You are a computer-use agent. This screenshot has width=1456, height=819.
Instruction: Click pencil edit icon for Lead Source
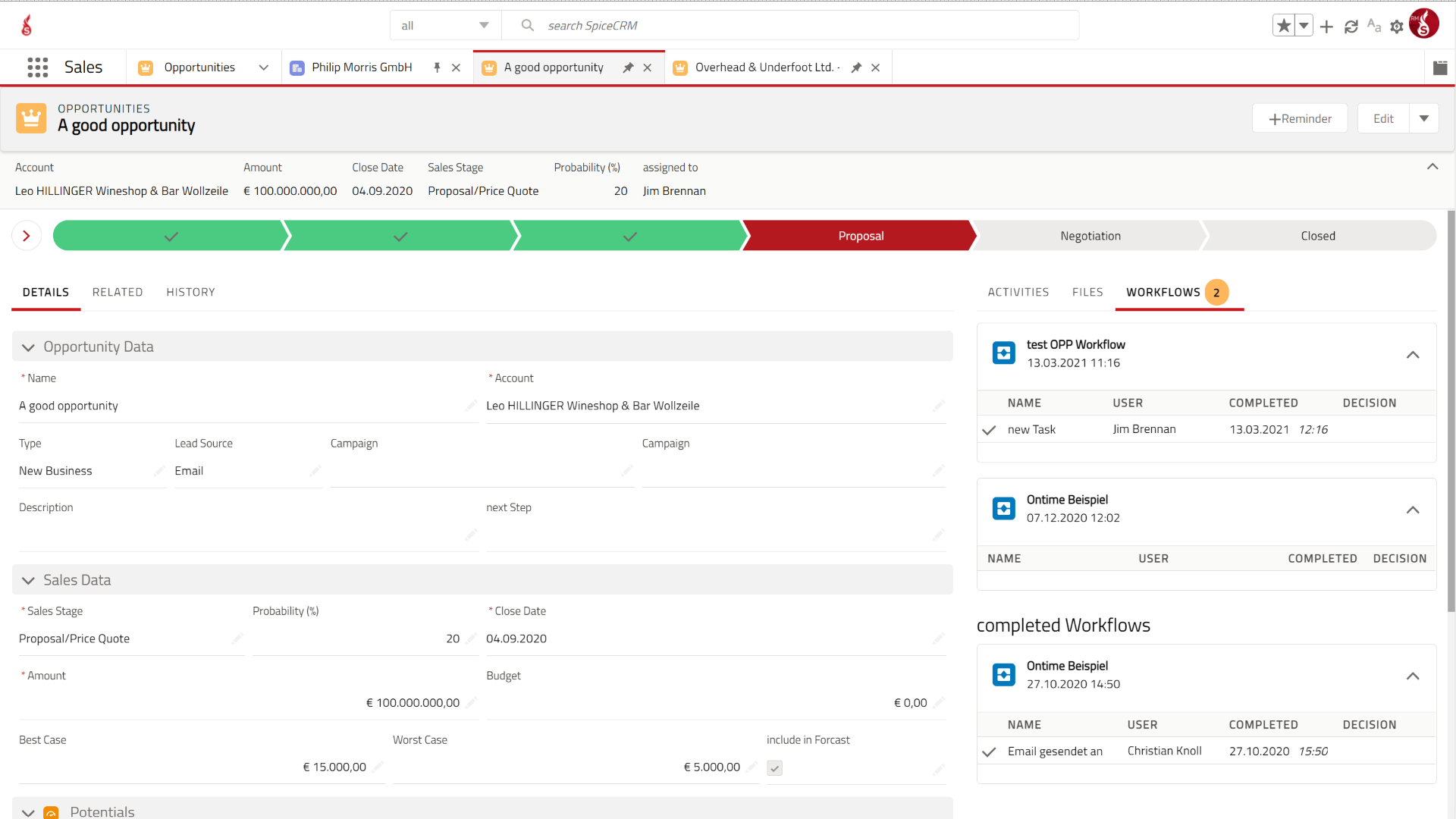315,471
